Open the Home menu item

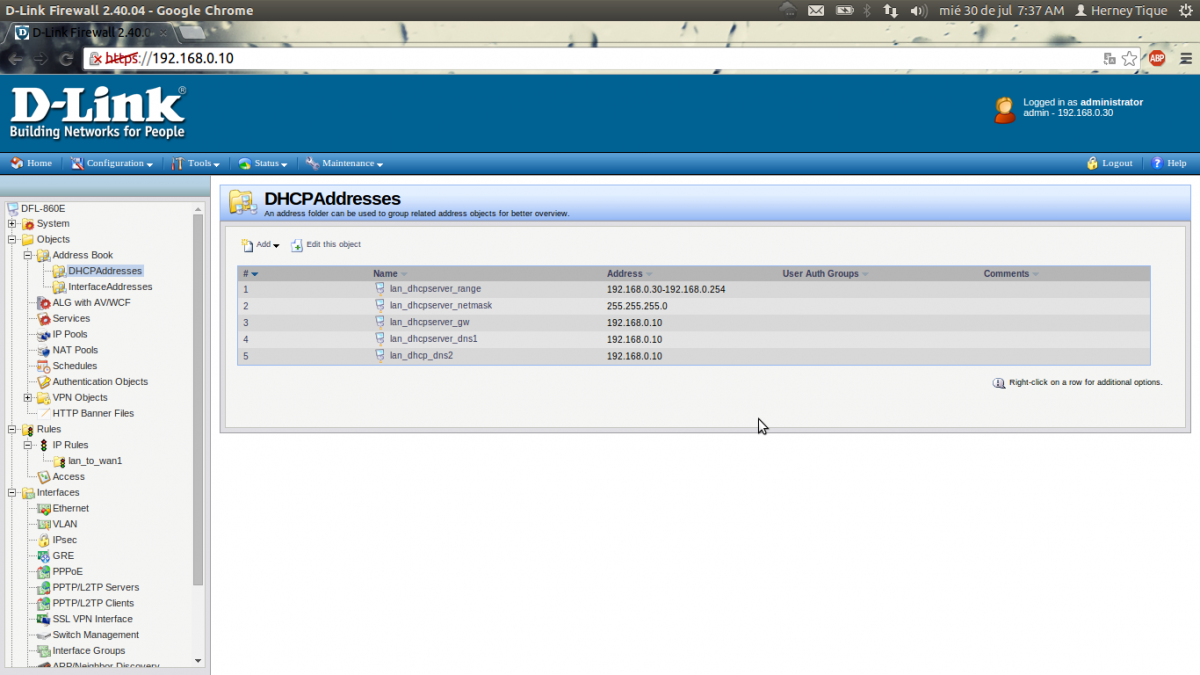[x=31, y=163]
